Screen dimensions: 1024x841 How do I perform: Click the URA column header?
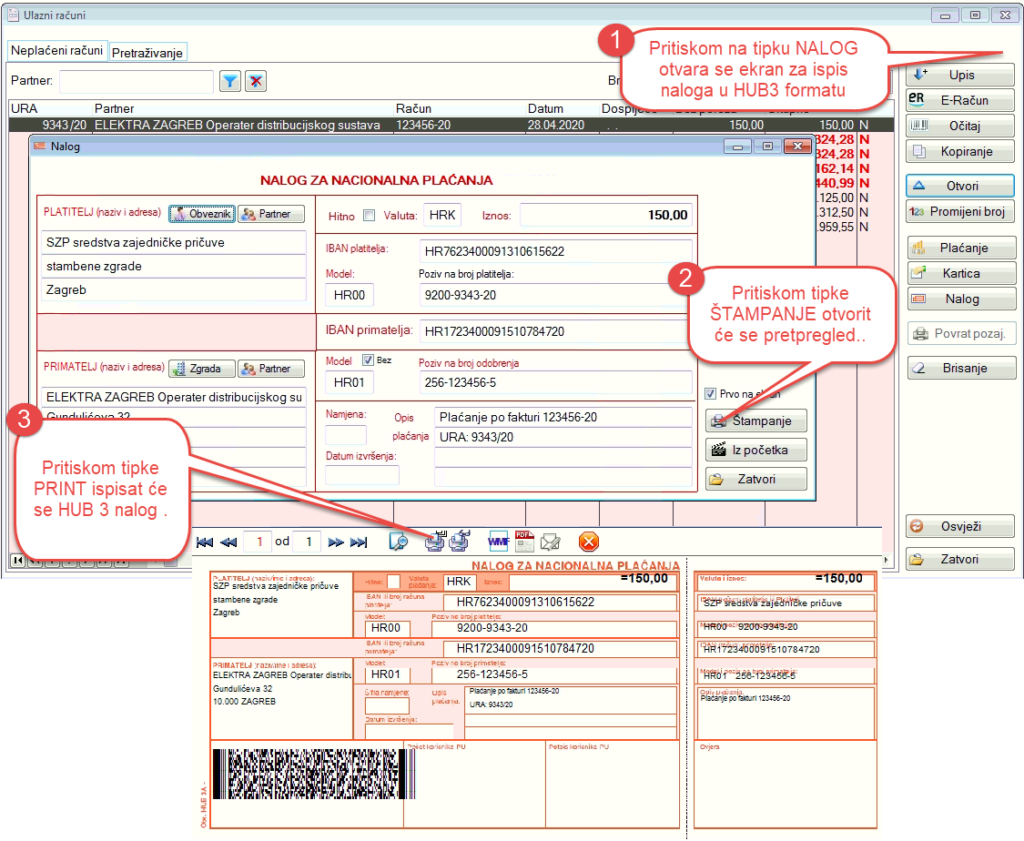point(24,108)
